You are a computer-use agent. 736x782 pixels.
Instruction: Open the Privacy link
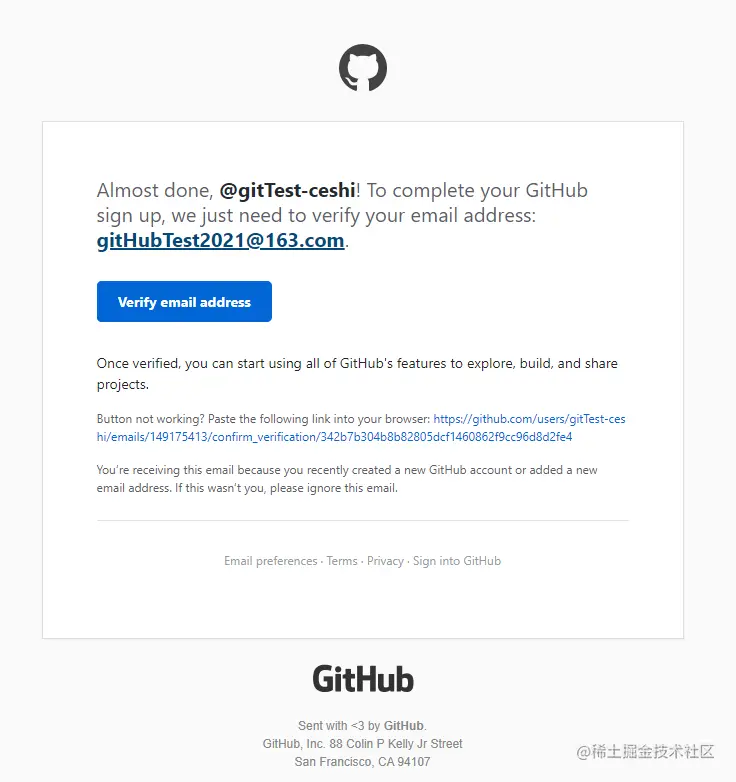click(x=385, y=561)
